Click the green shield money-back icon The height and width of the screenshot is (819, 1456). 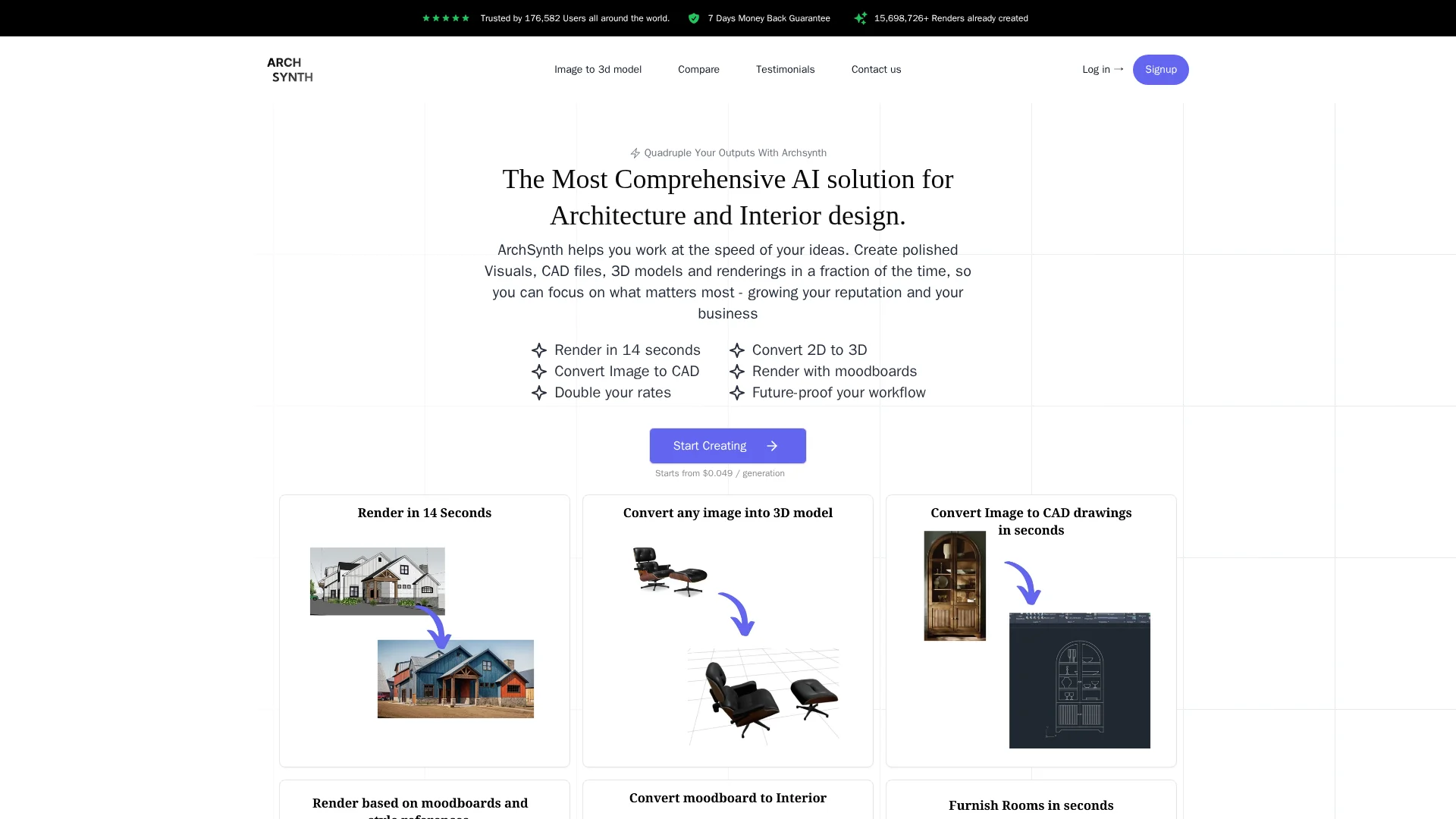pos(694,18)
